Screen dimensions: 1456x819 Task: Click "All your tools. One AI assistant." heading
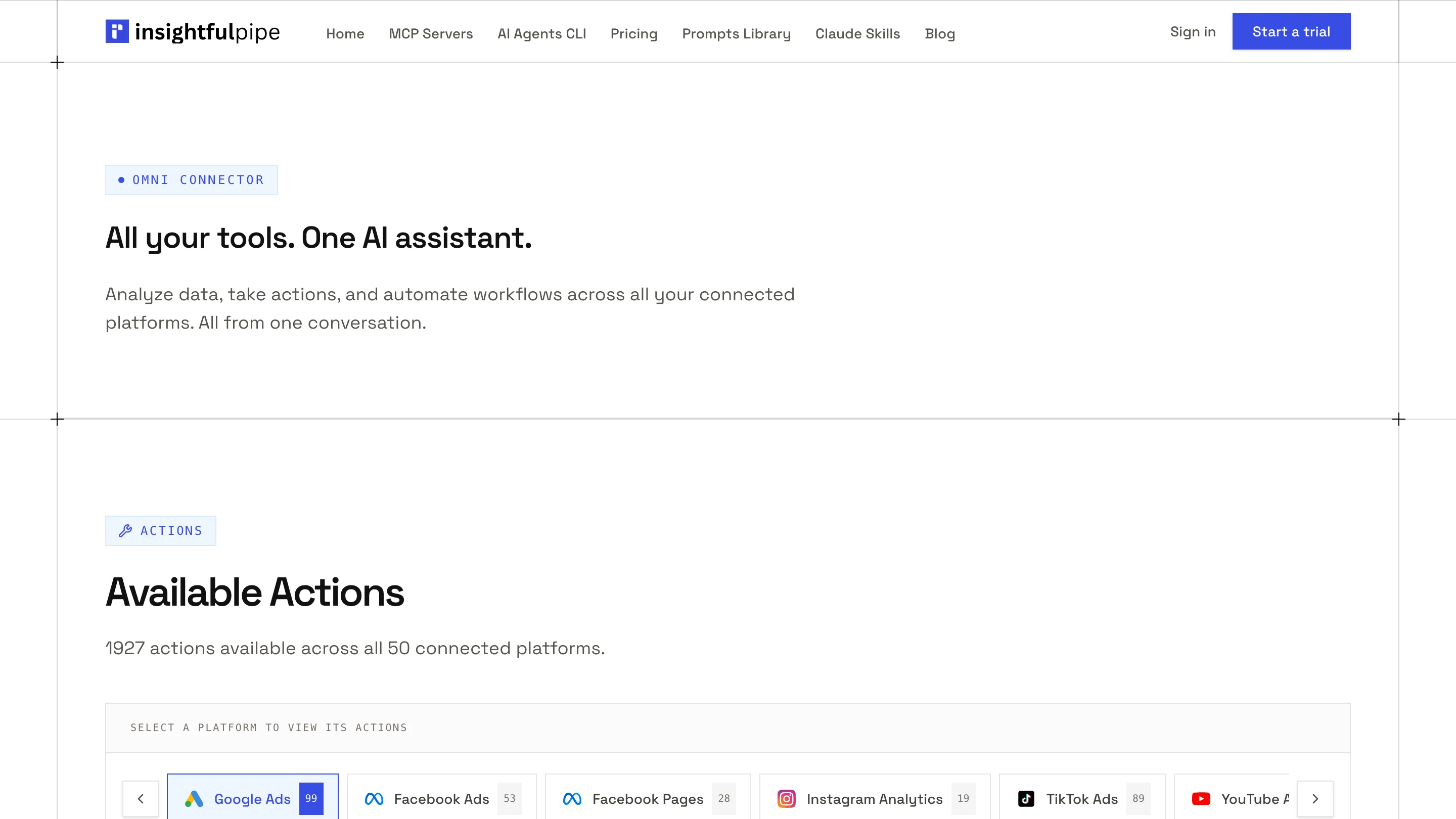tap(318, 238)
